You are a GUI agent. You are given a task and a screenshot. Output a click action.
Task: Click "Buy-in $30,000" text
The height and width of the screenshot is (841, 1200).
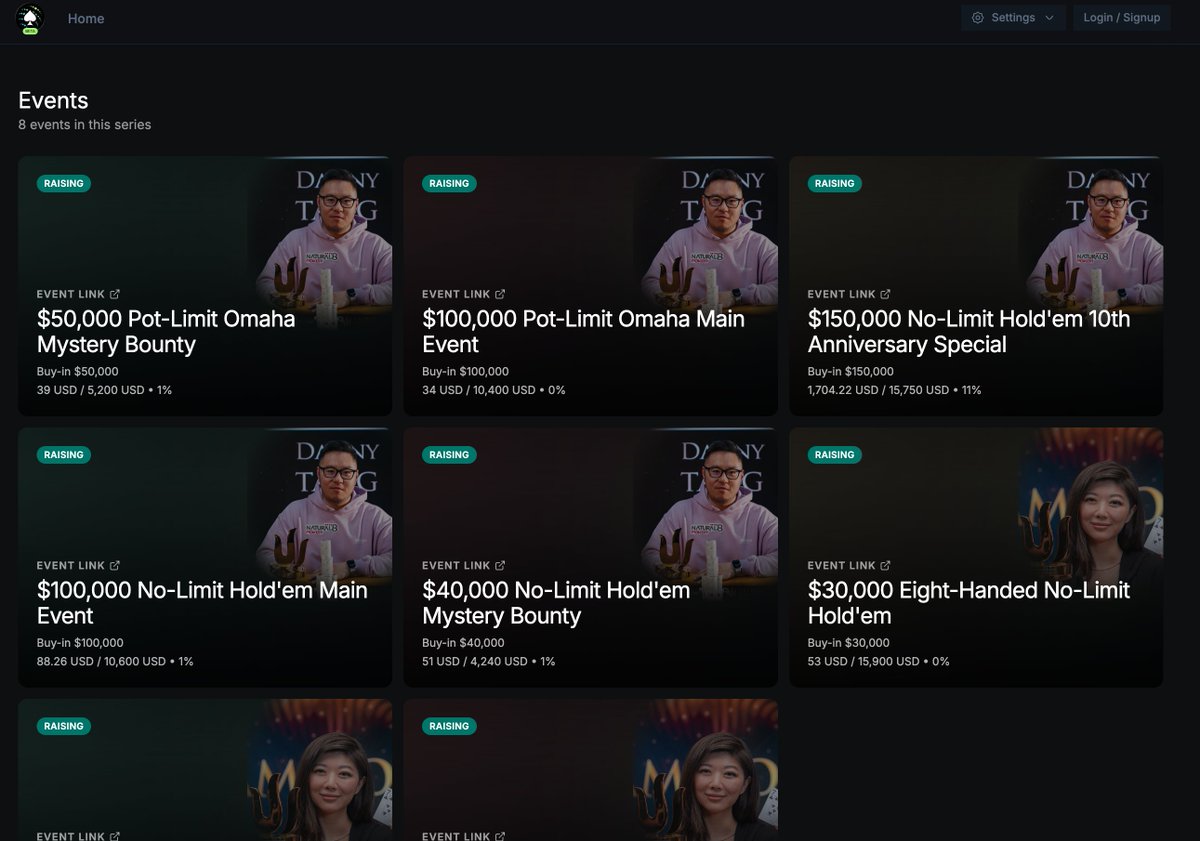(849, 643)
